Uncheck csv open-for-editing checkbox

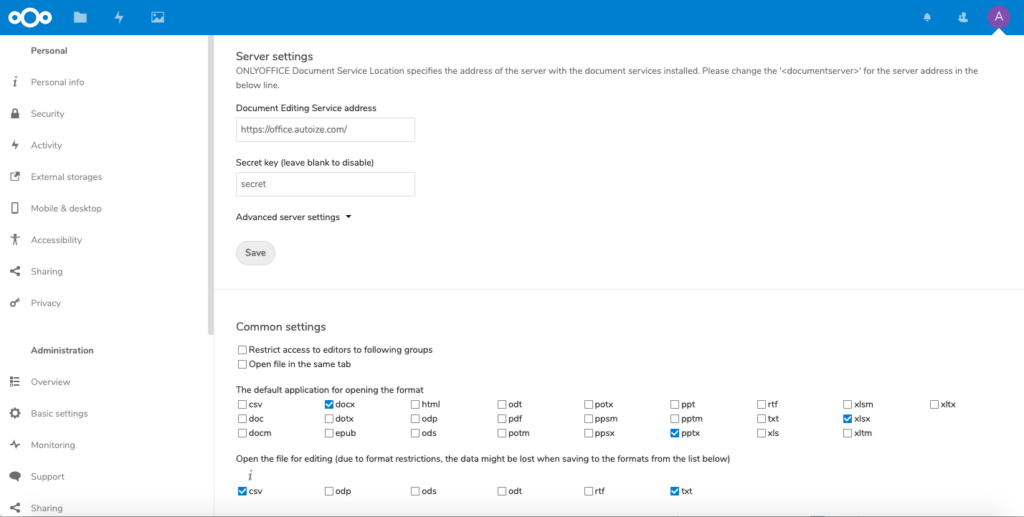pos(242,492)
